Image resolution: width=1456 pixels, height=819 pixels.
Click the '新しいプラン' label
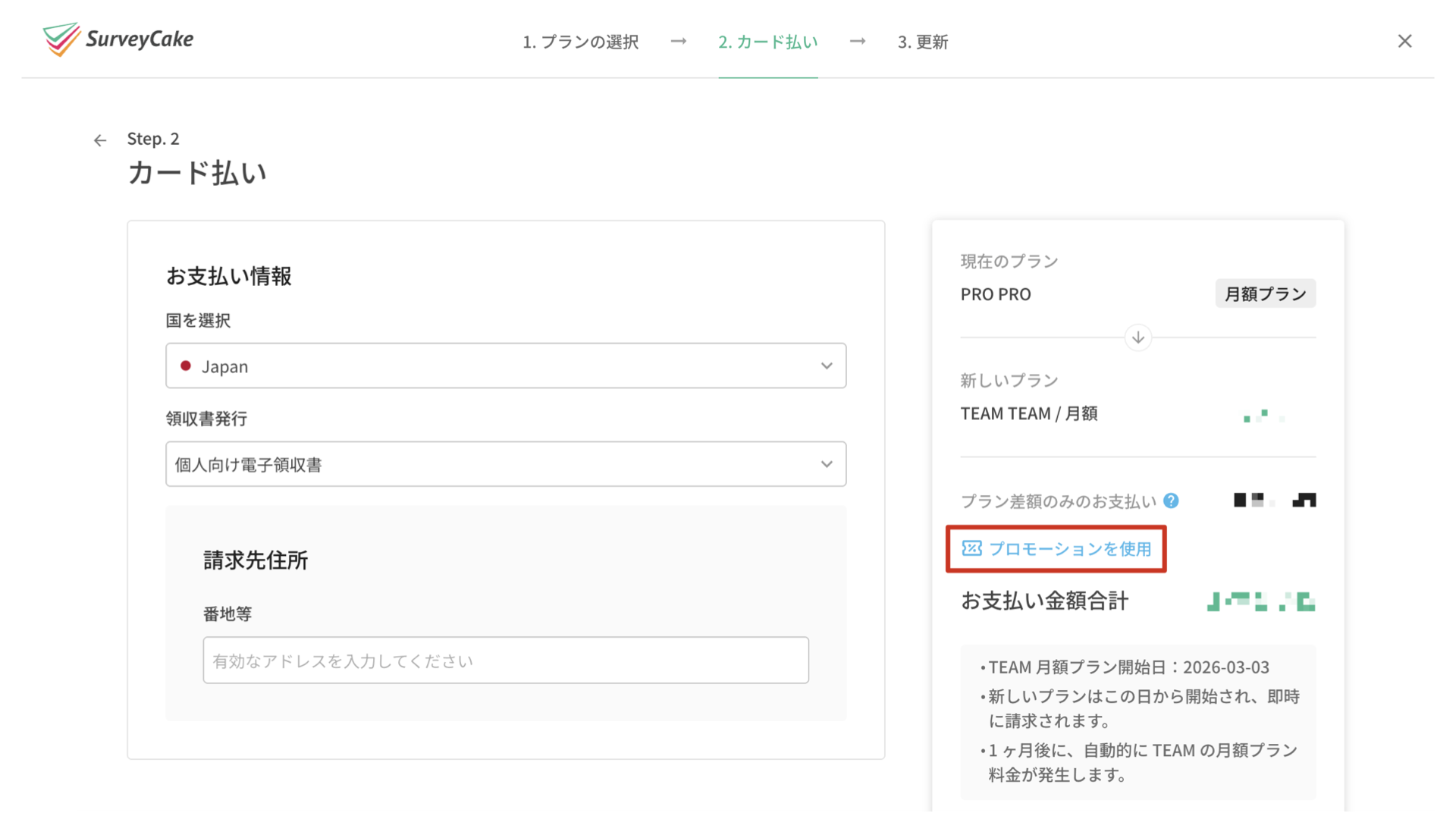[x=1009, y=381]
